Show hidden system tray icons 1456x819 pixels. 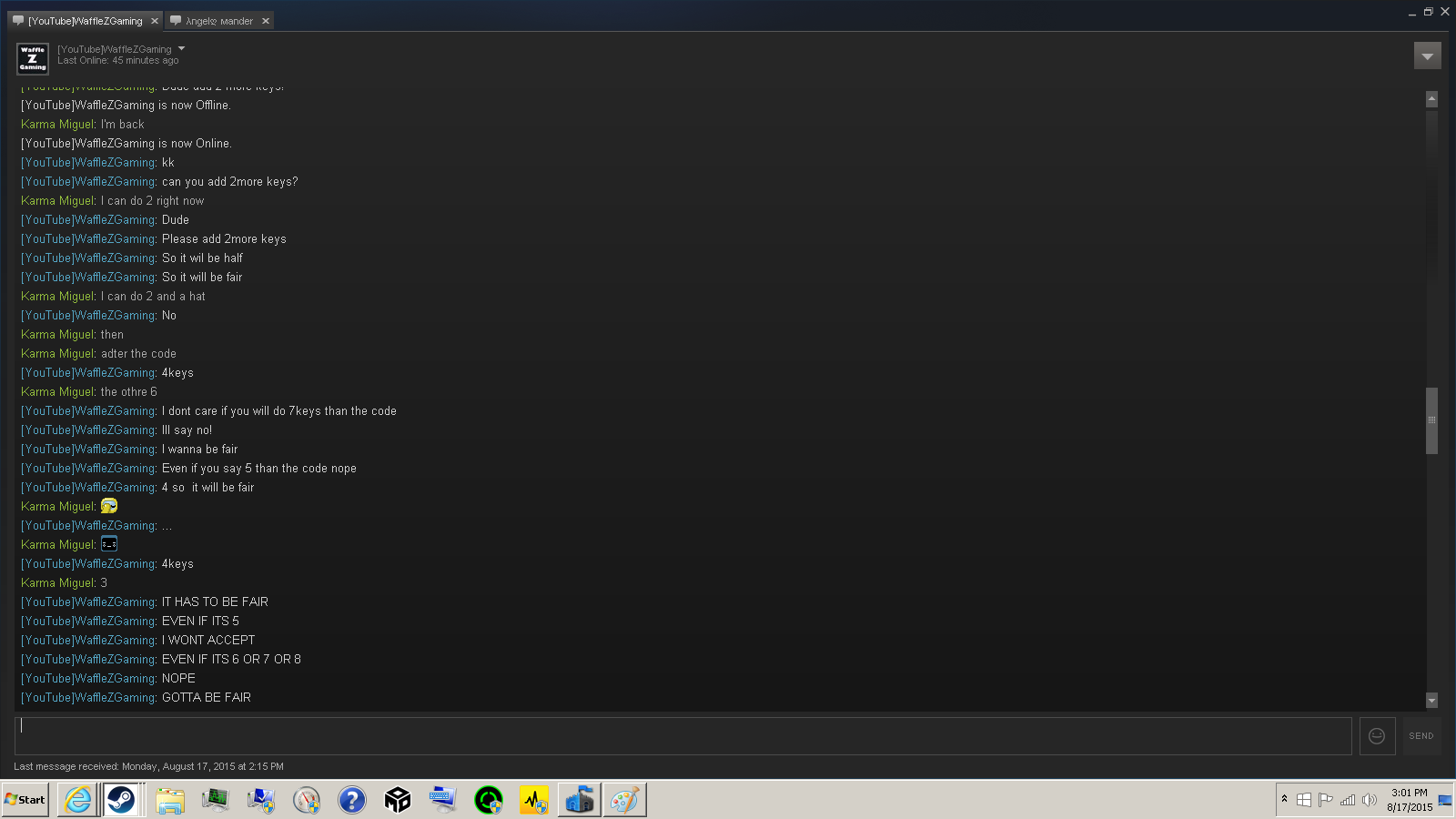pyautogui.click(x=1284, y=799)
